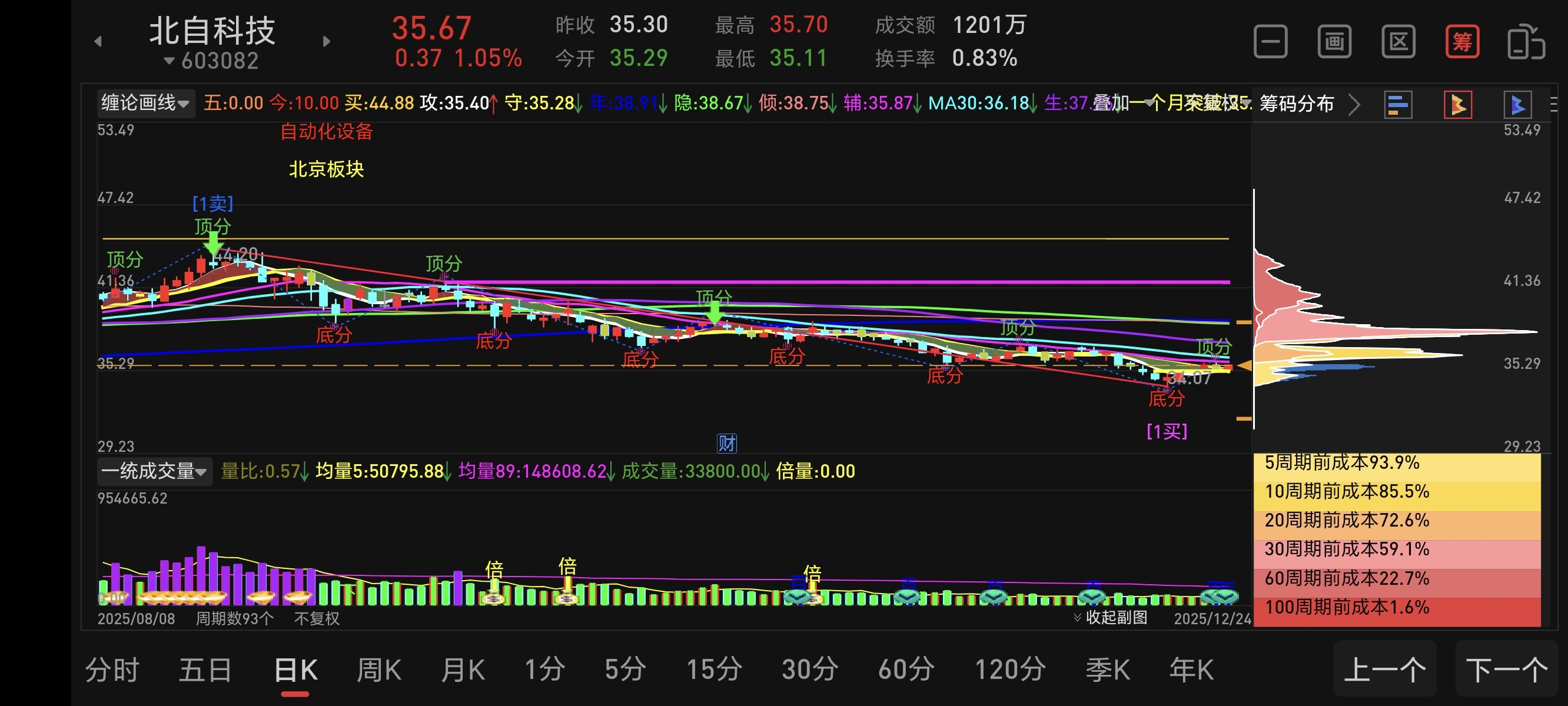Open the 一统成交量 indicator dropdown

154,471
